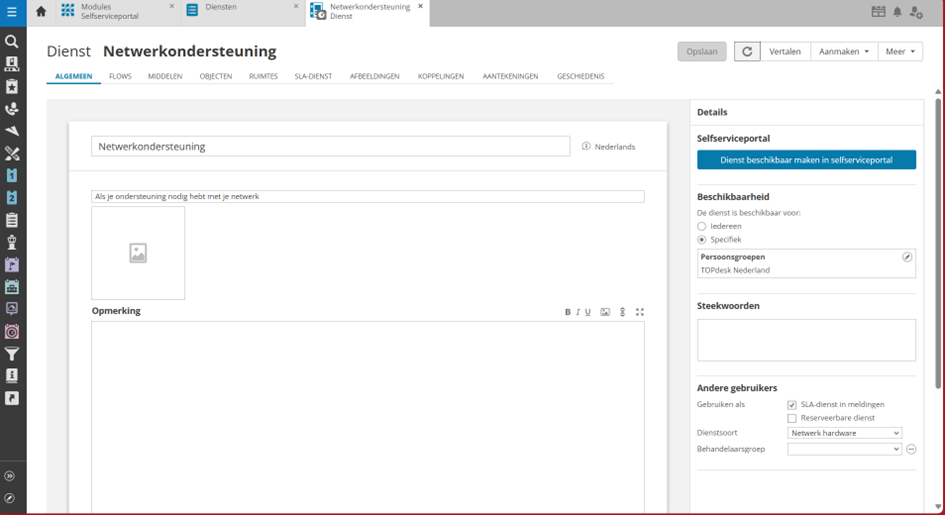Click Dienst beschikbaar maken in selfserviceportal
The image size is (945, 515).
[806, 160]
